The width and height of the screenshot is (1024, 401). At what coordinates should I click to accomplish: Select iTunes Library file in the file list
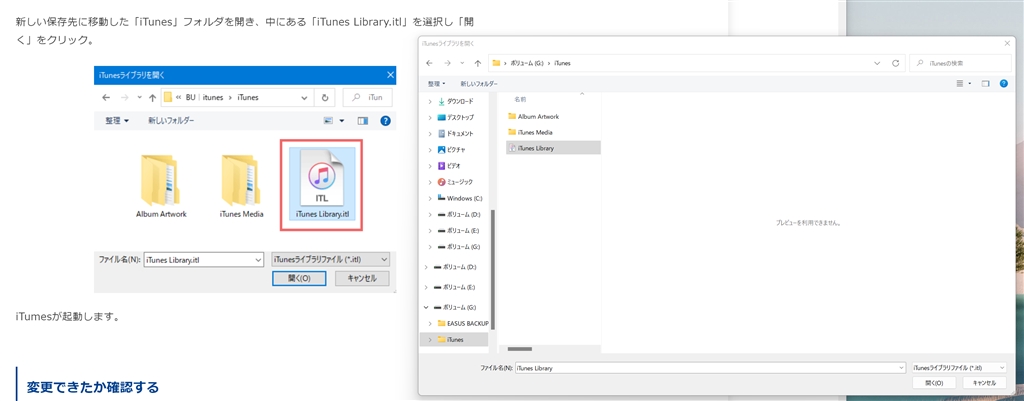pos(553,148)
